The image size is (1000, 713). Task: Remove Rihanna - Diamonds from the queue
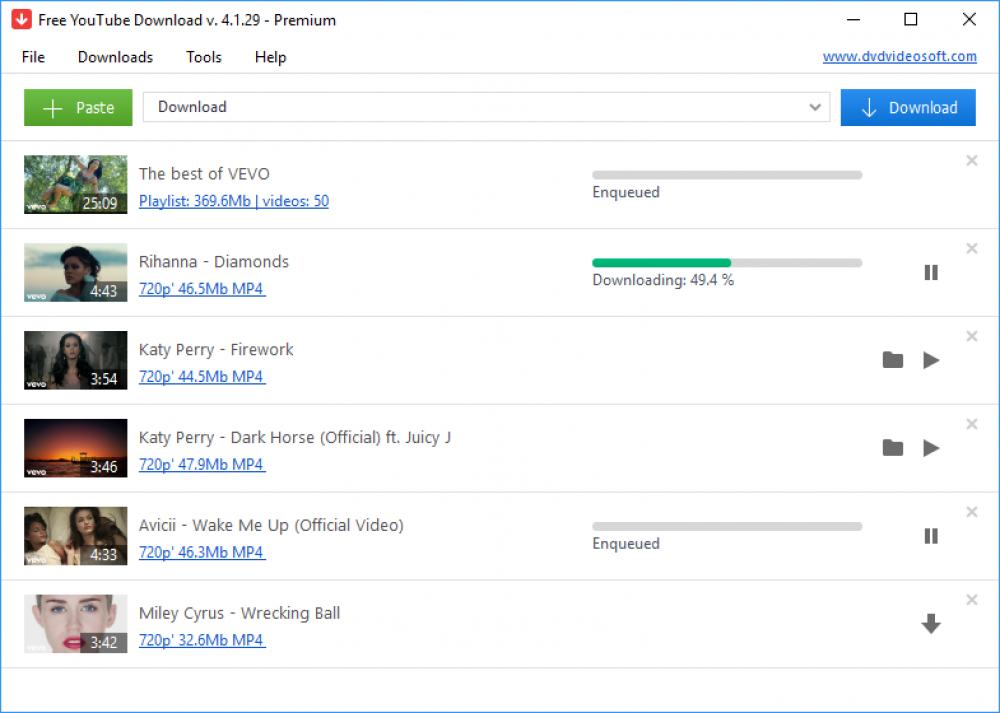tap(971, 248)
